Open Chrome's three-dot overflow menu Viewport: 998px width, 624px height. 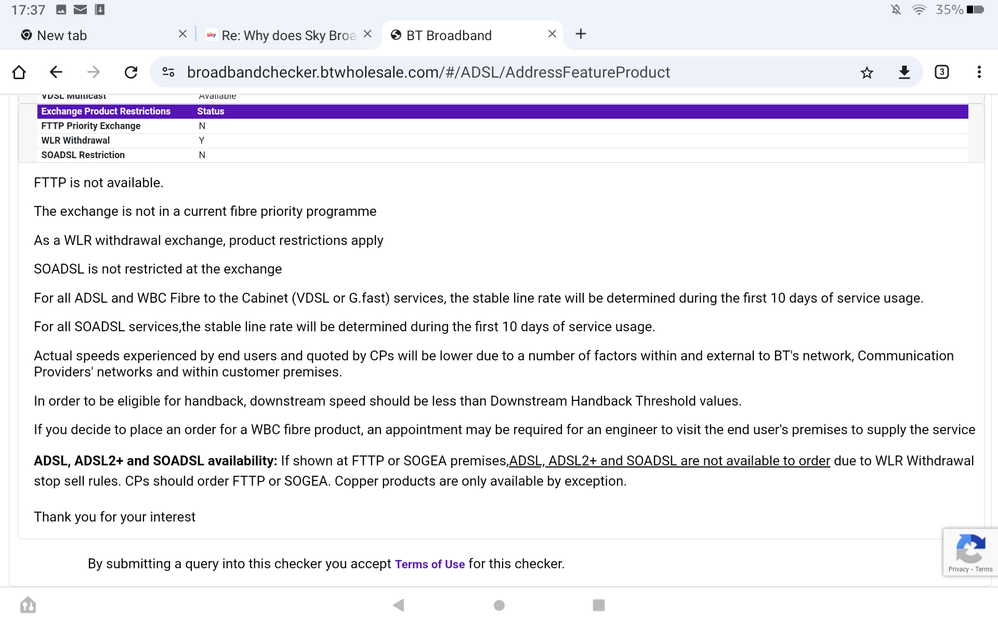click(x=979, y=71)
